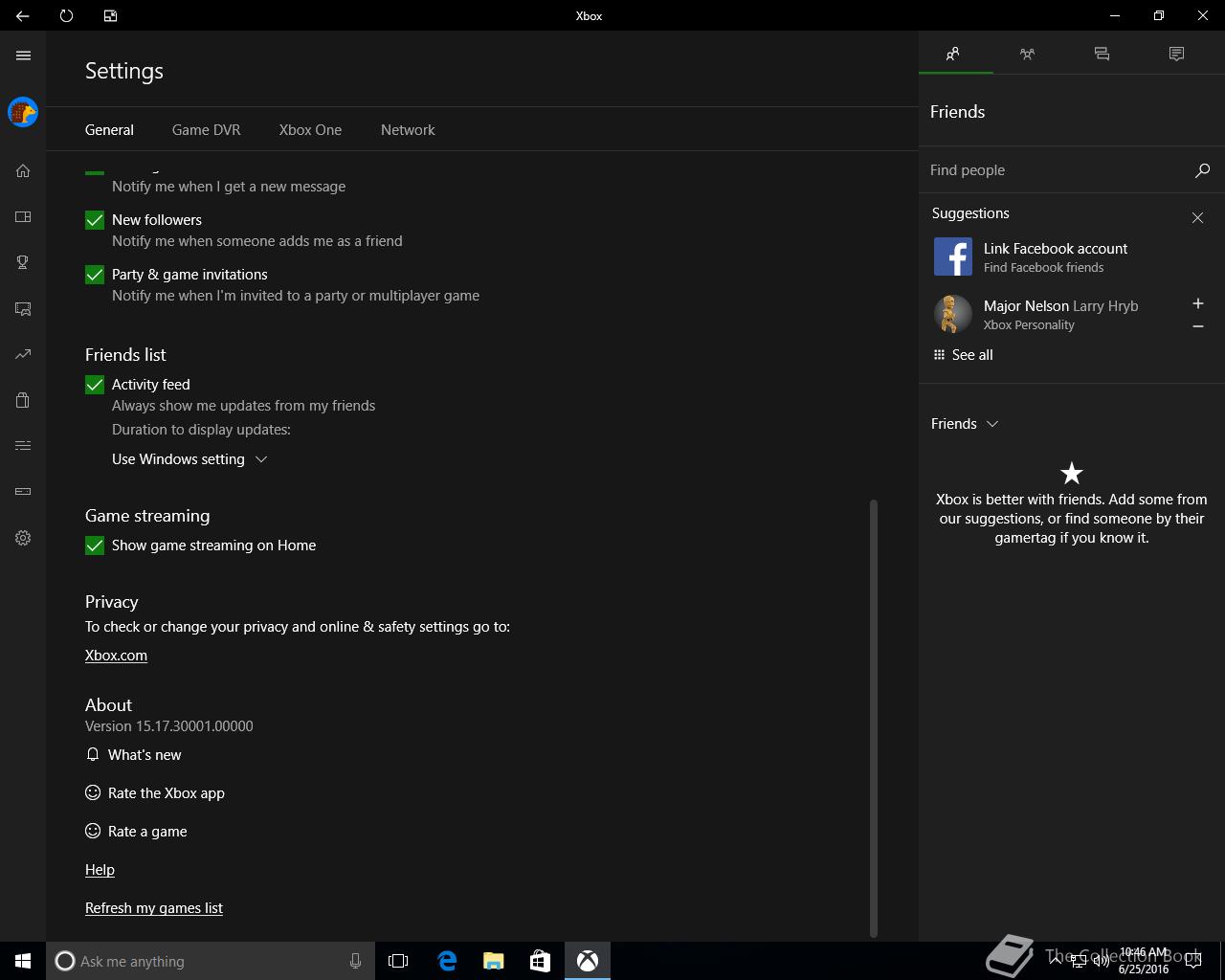Open the Xbox.com privacy link

[x=116, y=656]
